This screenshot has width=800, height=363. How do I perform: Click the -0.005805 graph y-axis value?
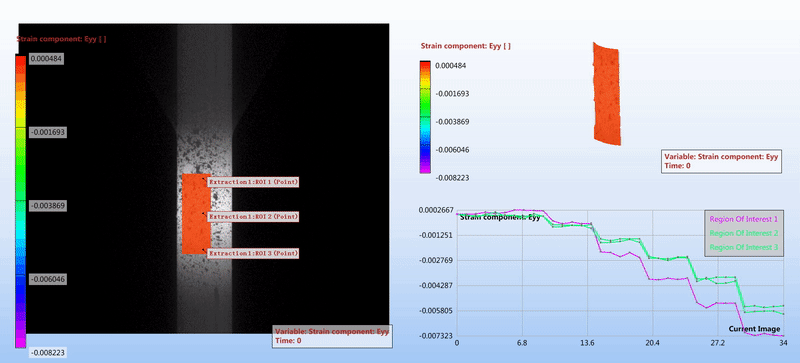point(436,311)
